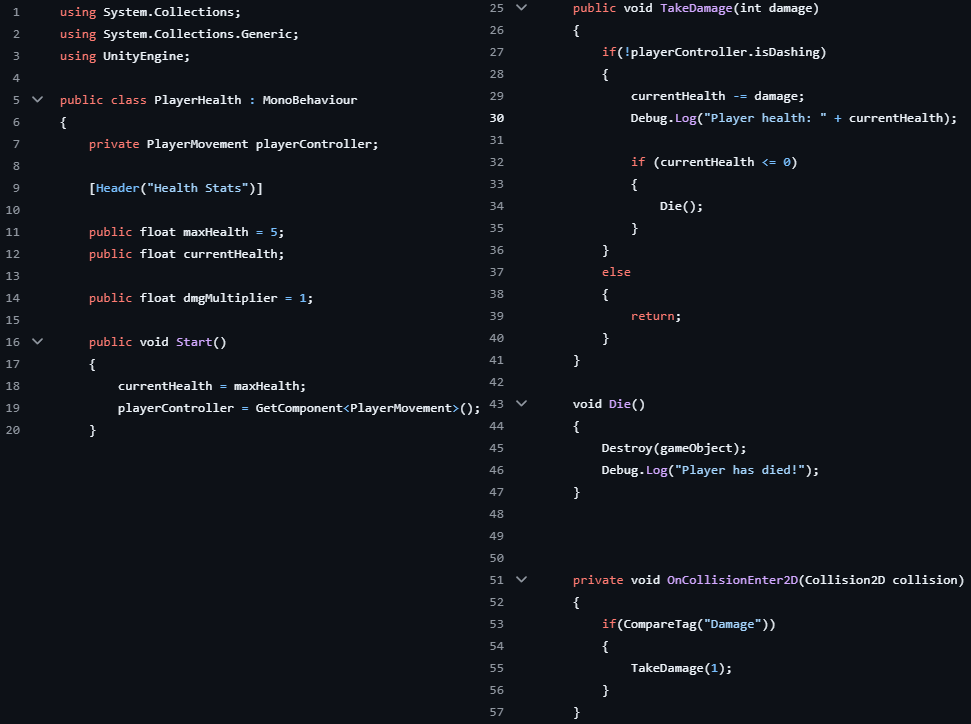Click 'using System.Collections.Generic;' line
The width and height of the screenshot is (971, 724).
[x=179, y=34]
